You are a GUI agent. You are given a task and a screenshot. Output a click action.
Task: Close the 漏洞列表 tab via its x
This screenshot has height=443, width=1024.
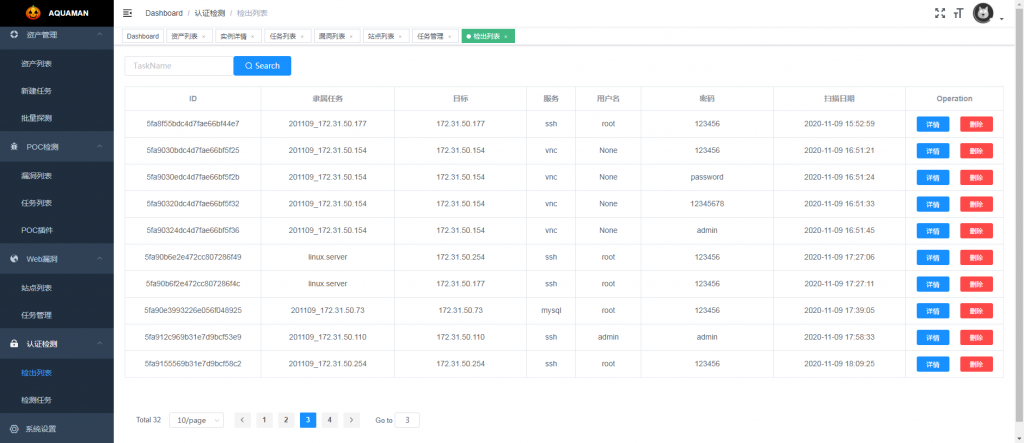(351, 37)
